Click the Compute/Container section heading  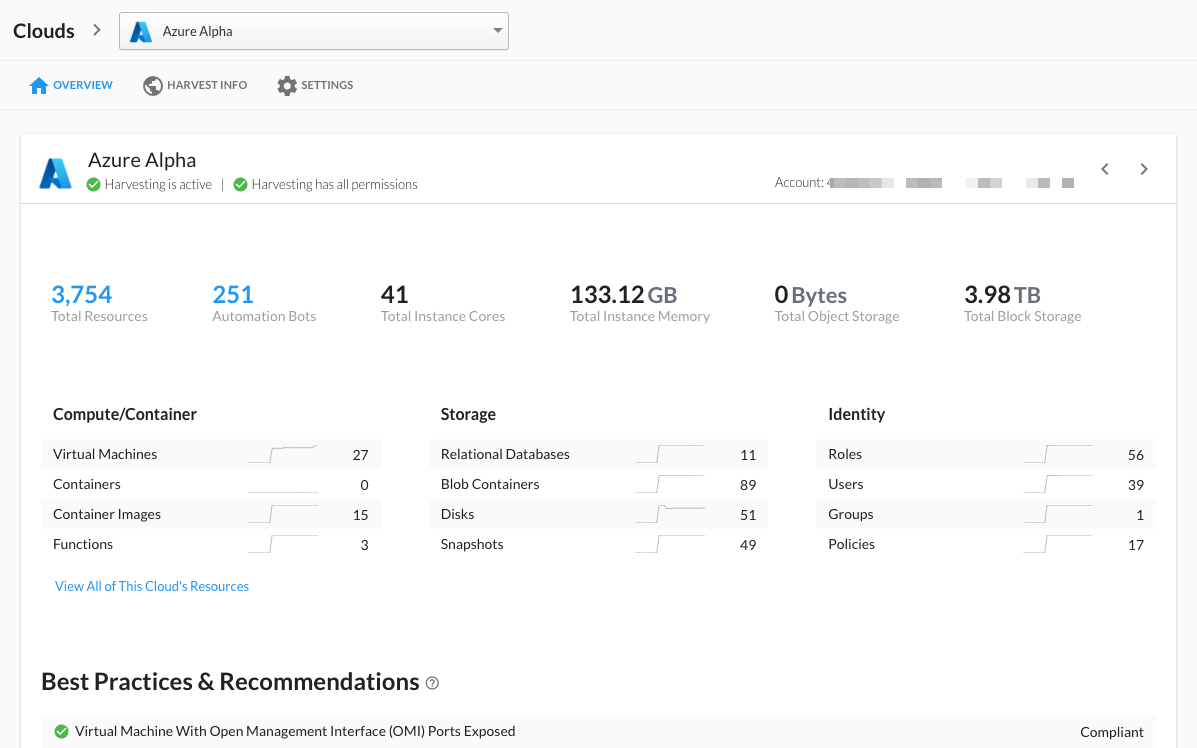click(124, 414)
